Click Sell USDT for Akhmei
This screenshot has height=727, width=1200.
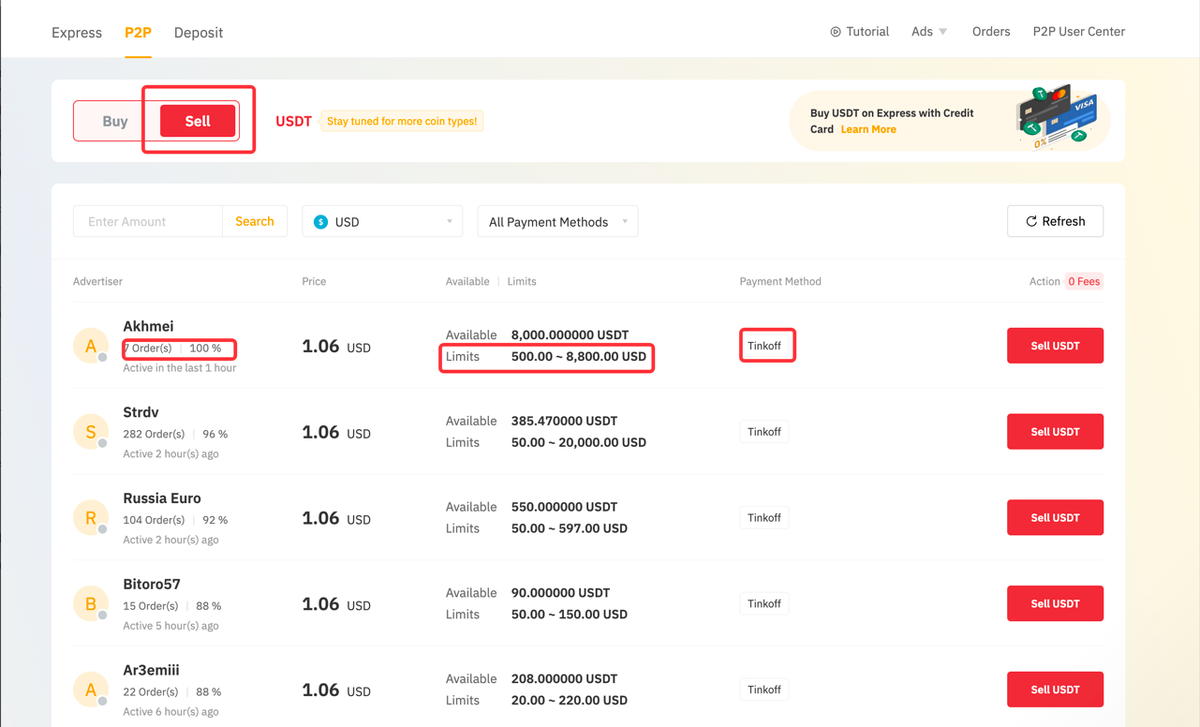click(x=1055, y=346)
